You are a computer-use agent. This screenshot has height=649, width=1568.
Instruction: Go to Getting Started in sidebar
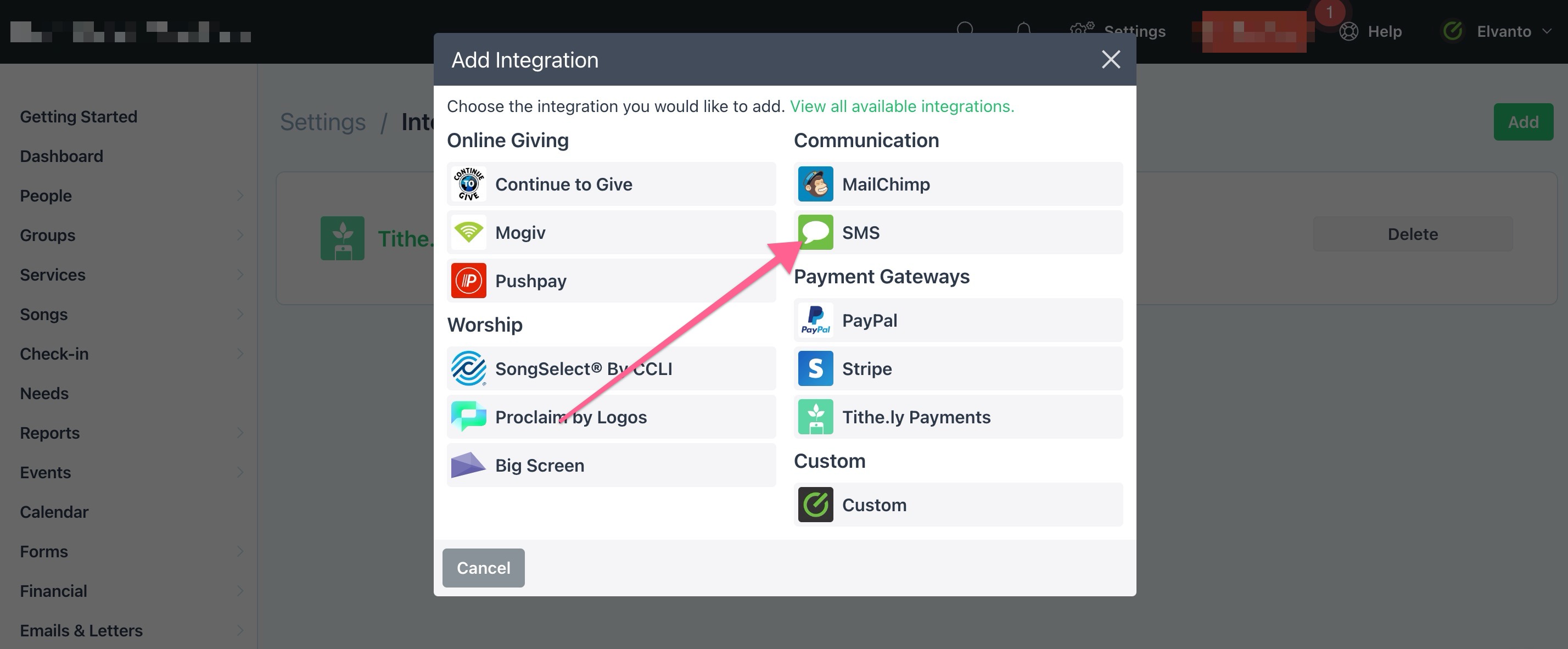coord(79,117)
